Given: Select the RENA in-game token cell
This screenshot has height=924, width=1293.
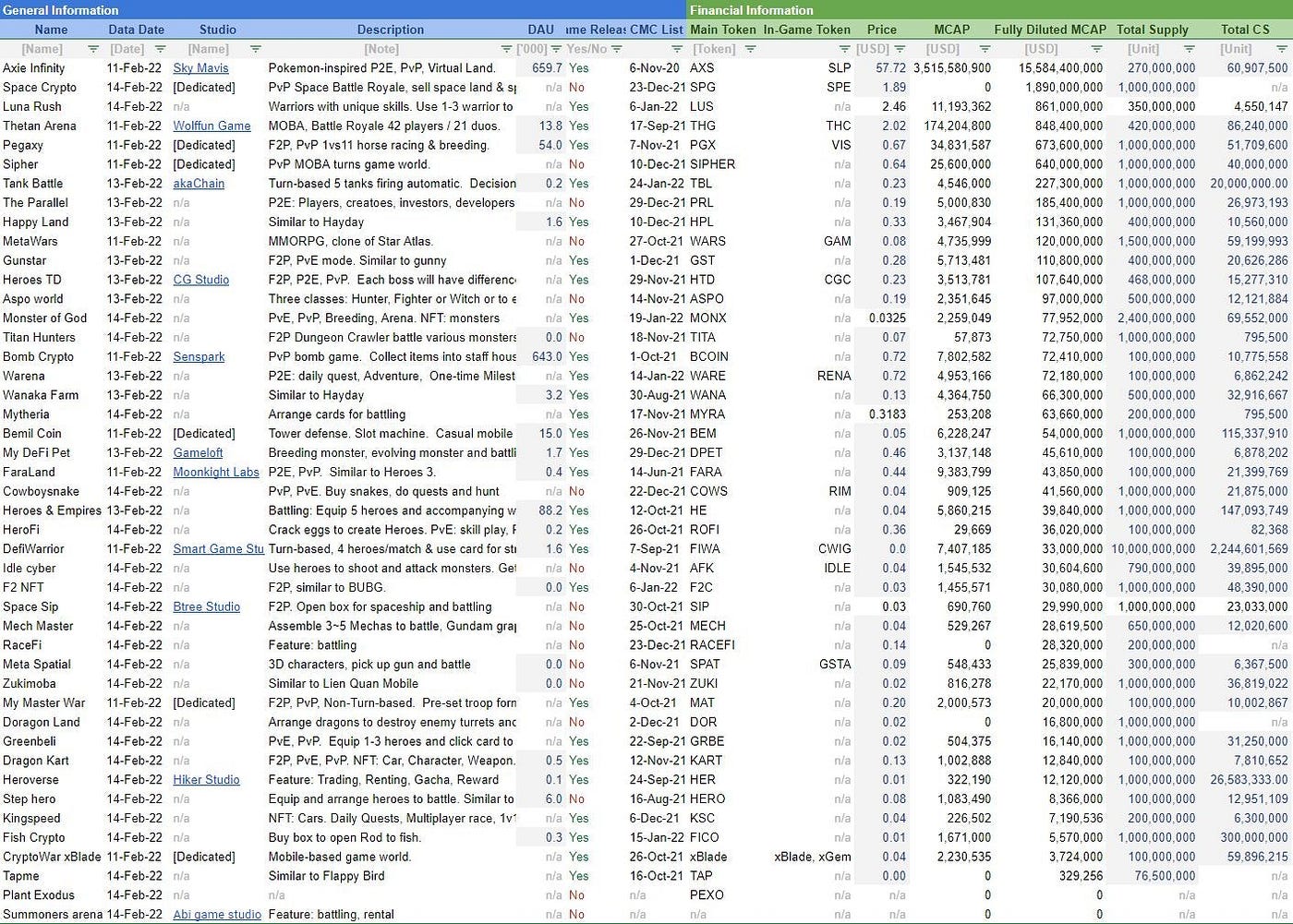Looking at the screenshot, I should [834, 376].
